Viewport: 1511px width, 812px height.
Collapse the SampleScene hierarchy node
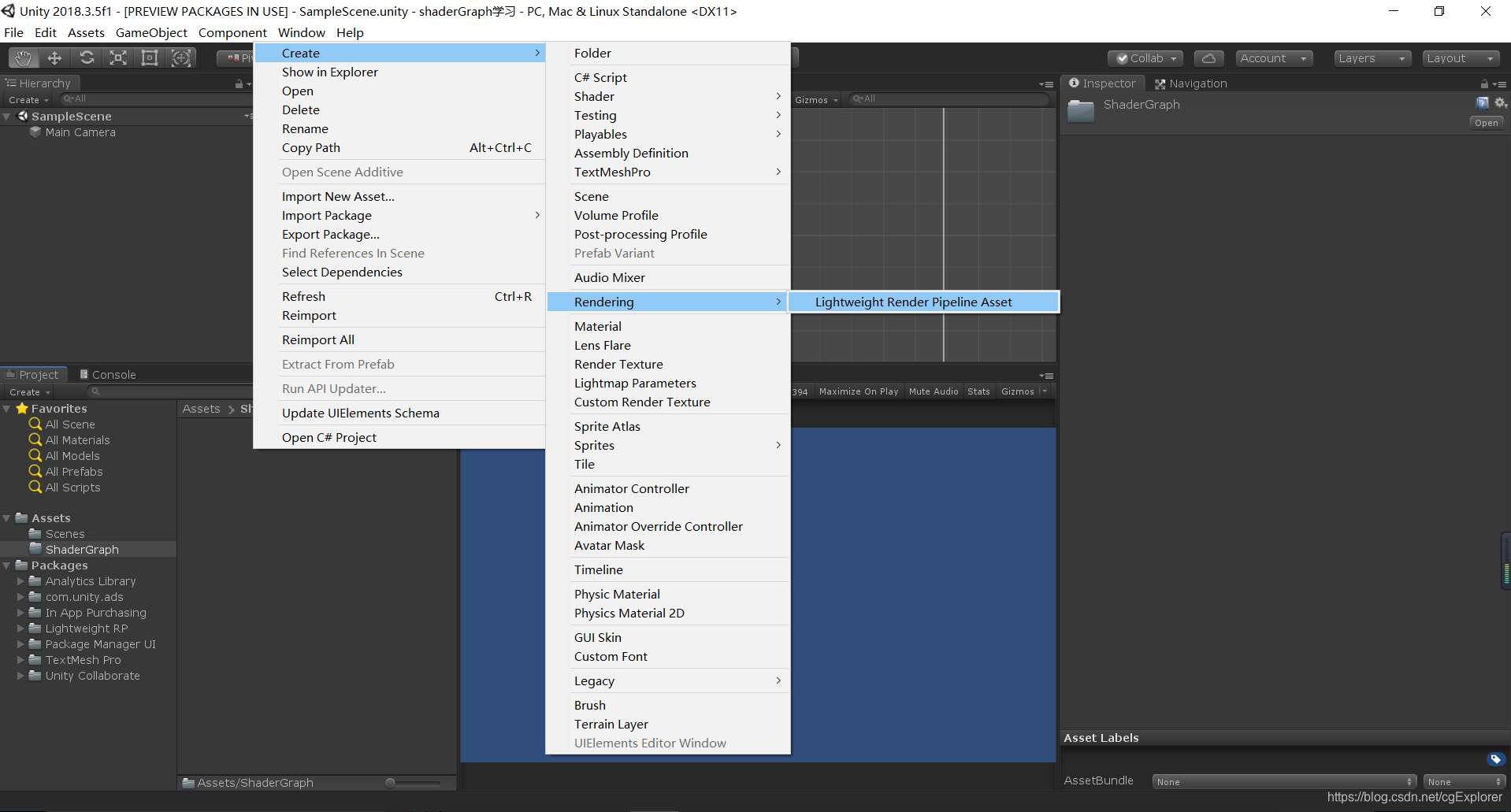[x=7, y=117]
